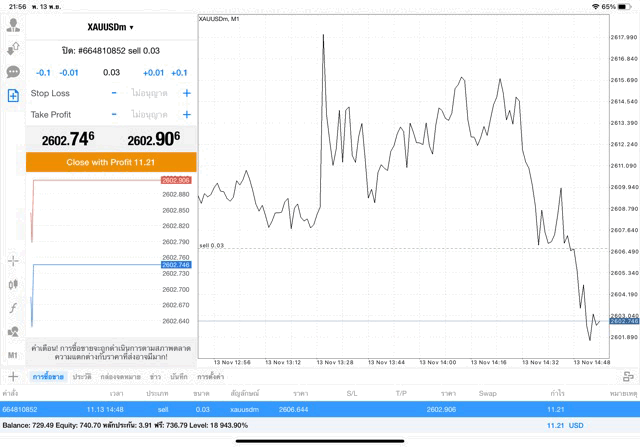Increase the Take Profit value
The image size is (640, 447).
click(186, 114)
